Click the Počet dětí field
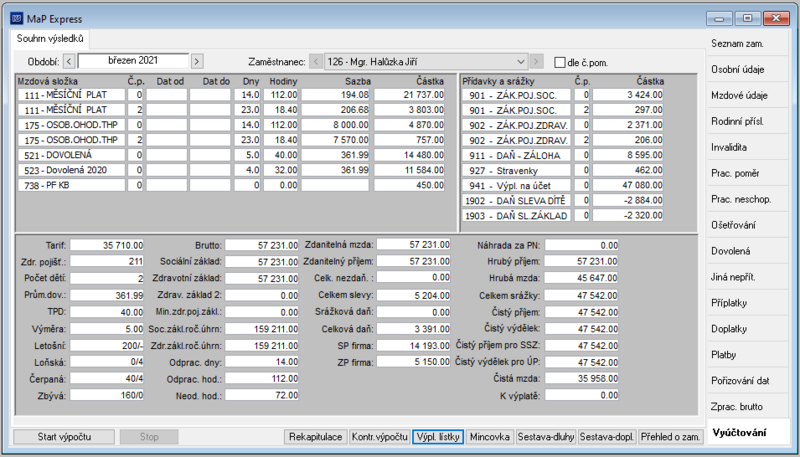Image resolution: width=800 pixels, height=457 pixels. click(107, 278)
